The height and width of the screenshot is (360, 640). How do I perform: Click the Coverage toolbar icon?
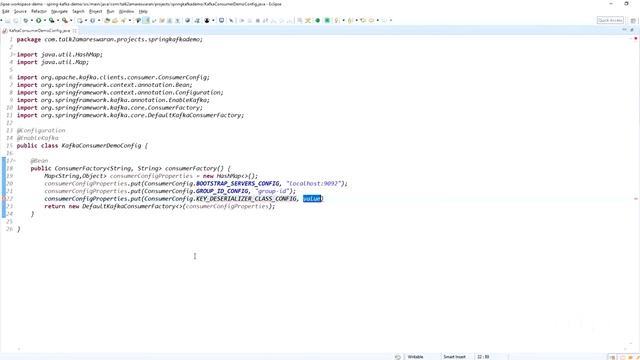pyautogui.click(x=51, y=20)
